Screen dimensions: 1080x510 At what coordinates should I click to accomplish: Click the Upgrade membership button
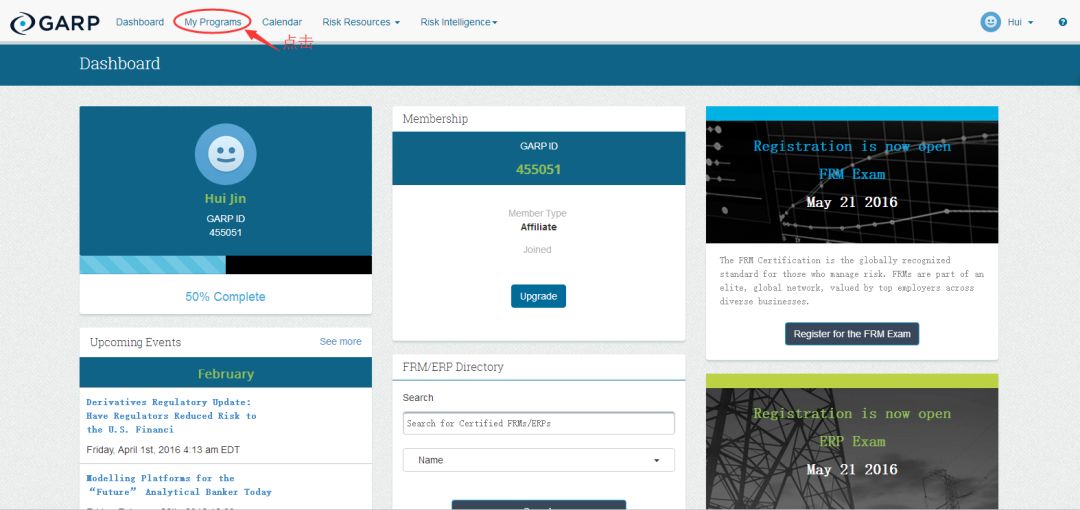539,296
